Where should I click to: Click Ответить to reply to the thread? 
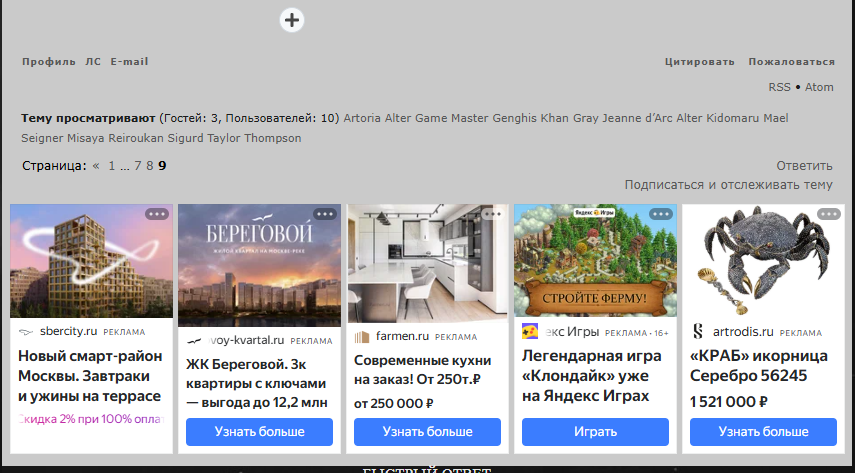[x=804, y=165]
